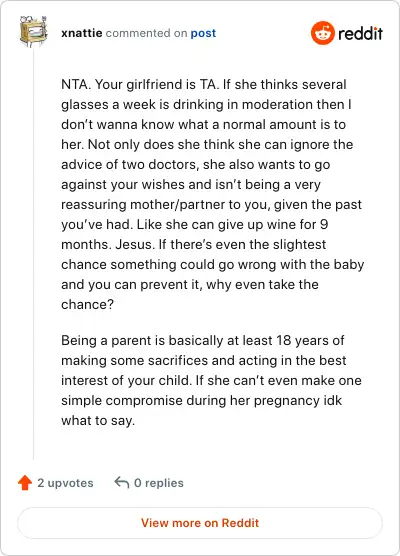Click the "View more on Reddit" button
This screenshot has height=556, width=400.
click(x=200, y=523)
